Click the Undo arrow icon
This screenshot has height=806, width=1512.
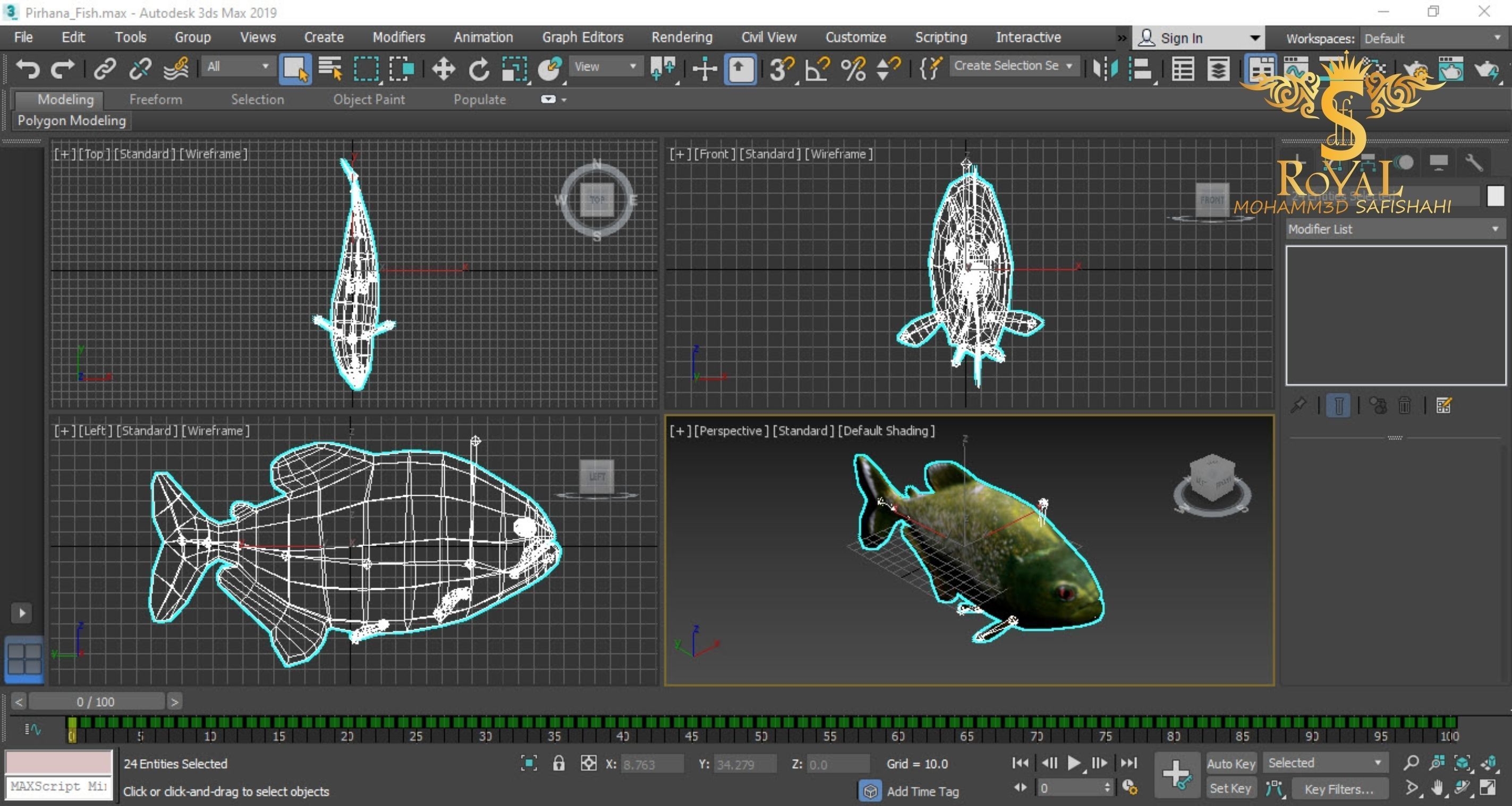[x=27, y=69]
